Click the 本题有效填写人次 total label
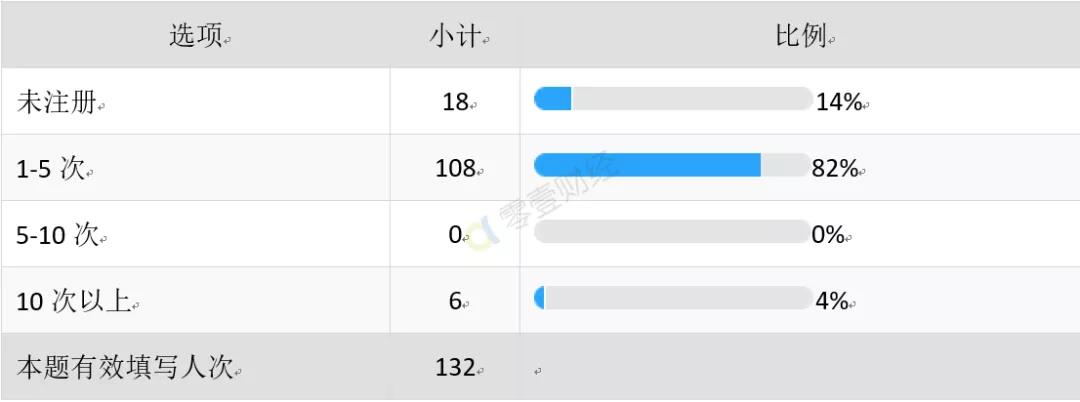1080x402 pixels. click(x=125, y=368)
